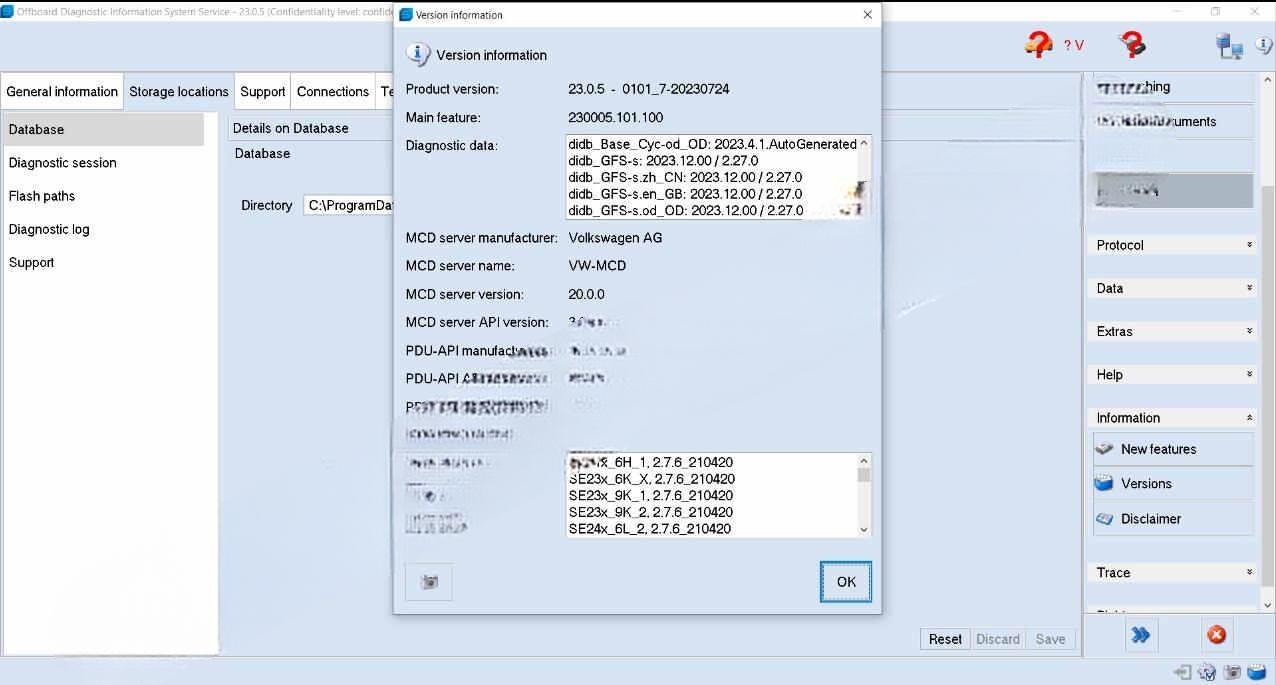Click the vehicle help question mark icon
Viewport: 1276px width, 685px height.
tap(1039, 44)
